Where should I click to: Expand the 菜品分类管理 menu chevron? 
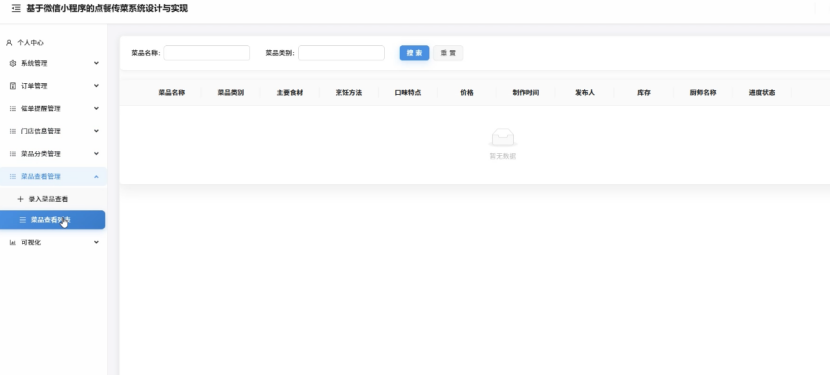pyautogui.click(x=96, y=154)
